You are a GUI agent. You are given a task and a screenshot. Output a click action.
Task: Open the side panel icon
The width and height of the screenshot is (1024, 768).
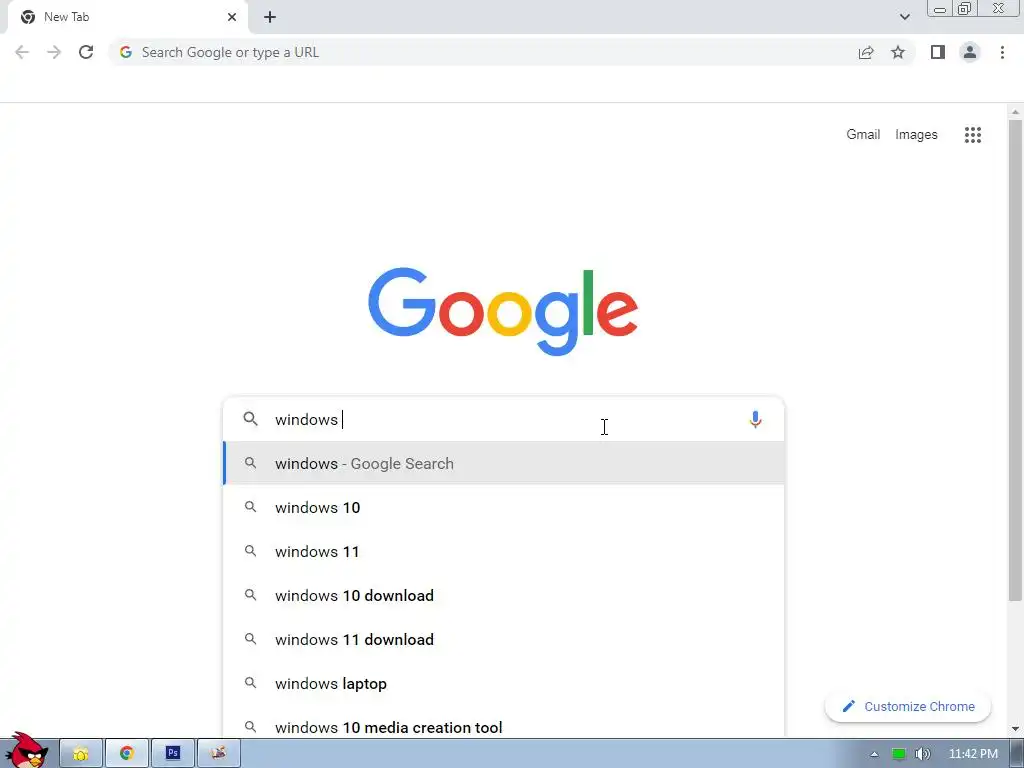(938, 52)
